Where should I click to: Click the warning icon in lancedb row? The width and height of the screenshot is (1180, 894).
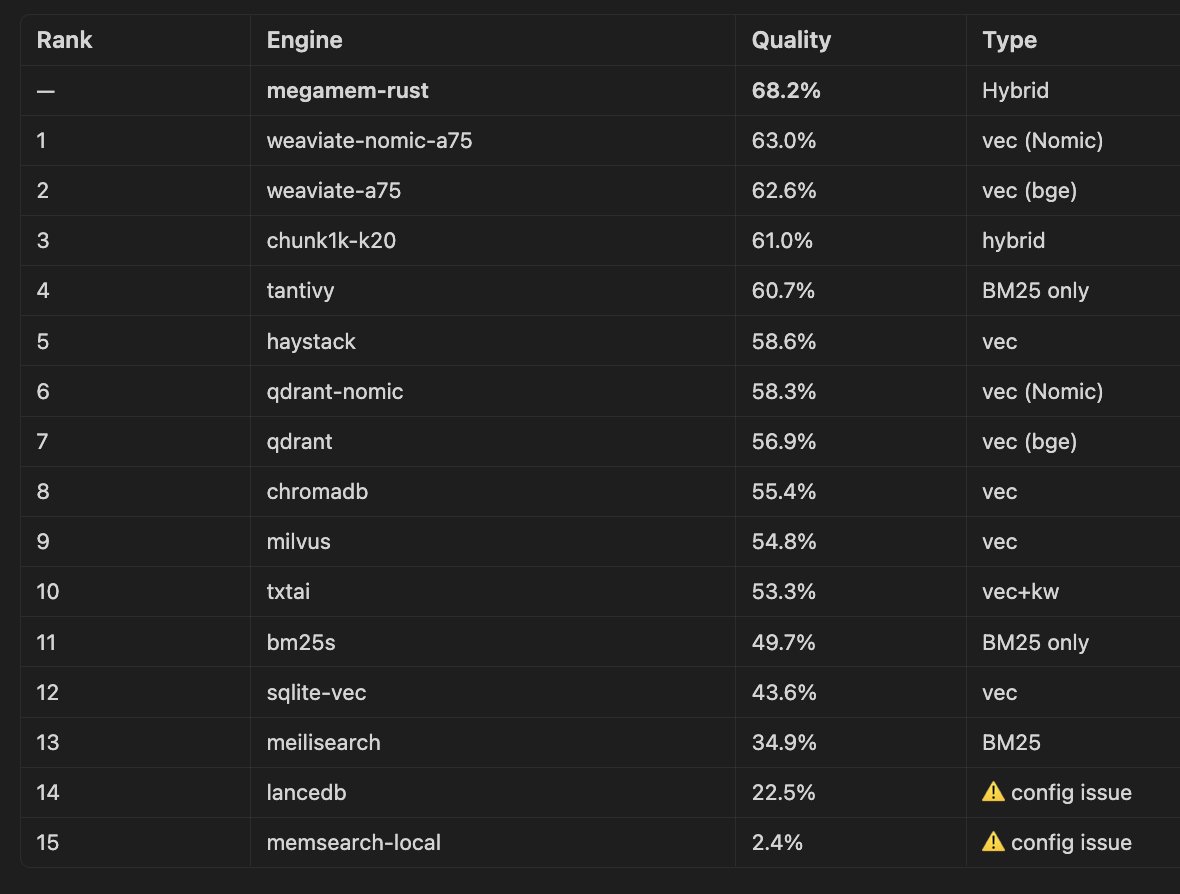993,792
